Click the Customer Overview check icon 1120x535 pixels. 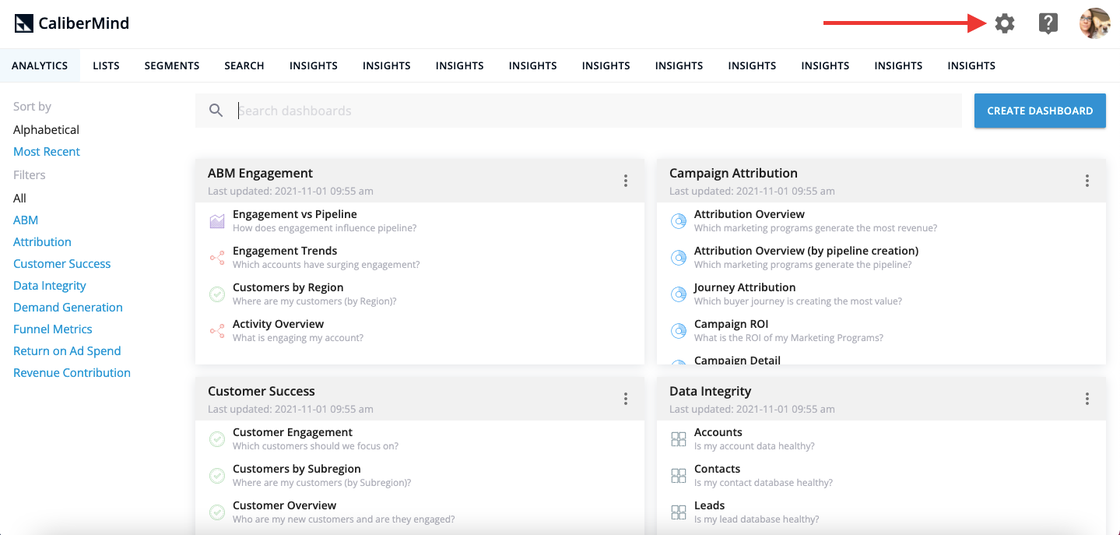pos(217,511)
